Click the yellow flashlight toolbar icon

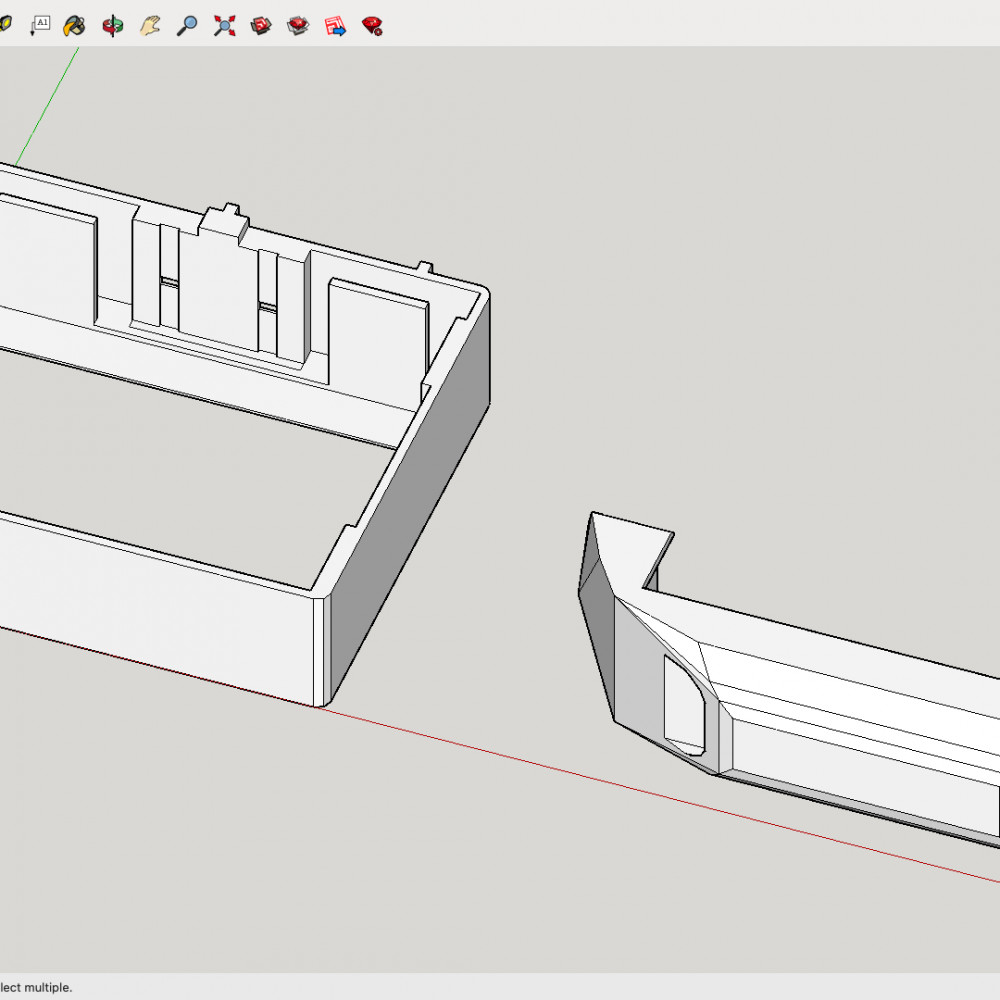5,25
